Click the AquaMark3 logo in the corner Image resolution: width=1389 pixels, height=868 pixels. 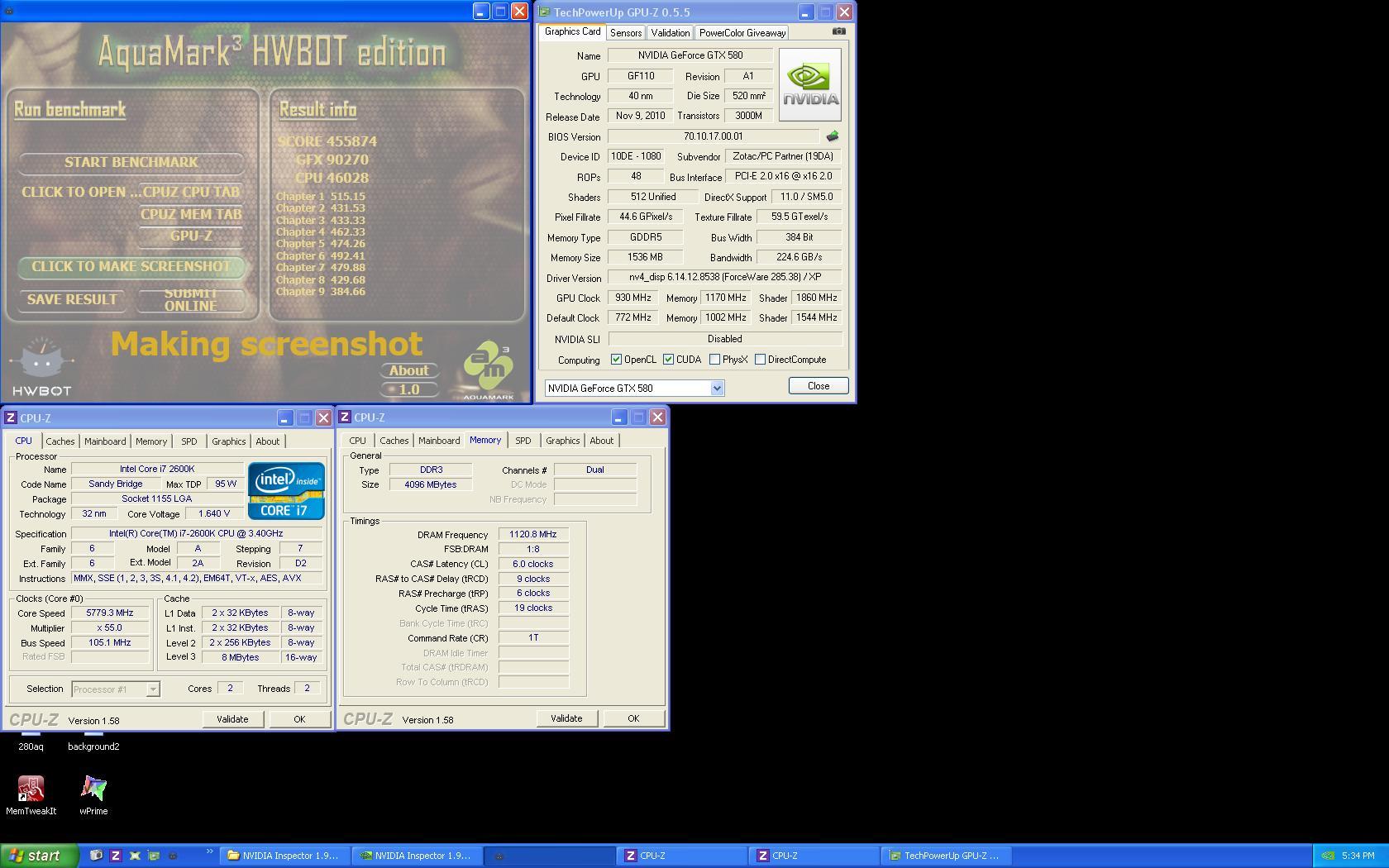(x=488, y=370)
